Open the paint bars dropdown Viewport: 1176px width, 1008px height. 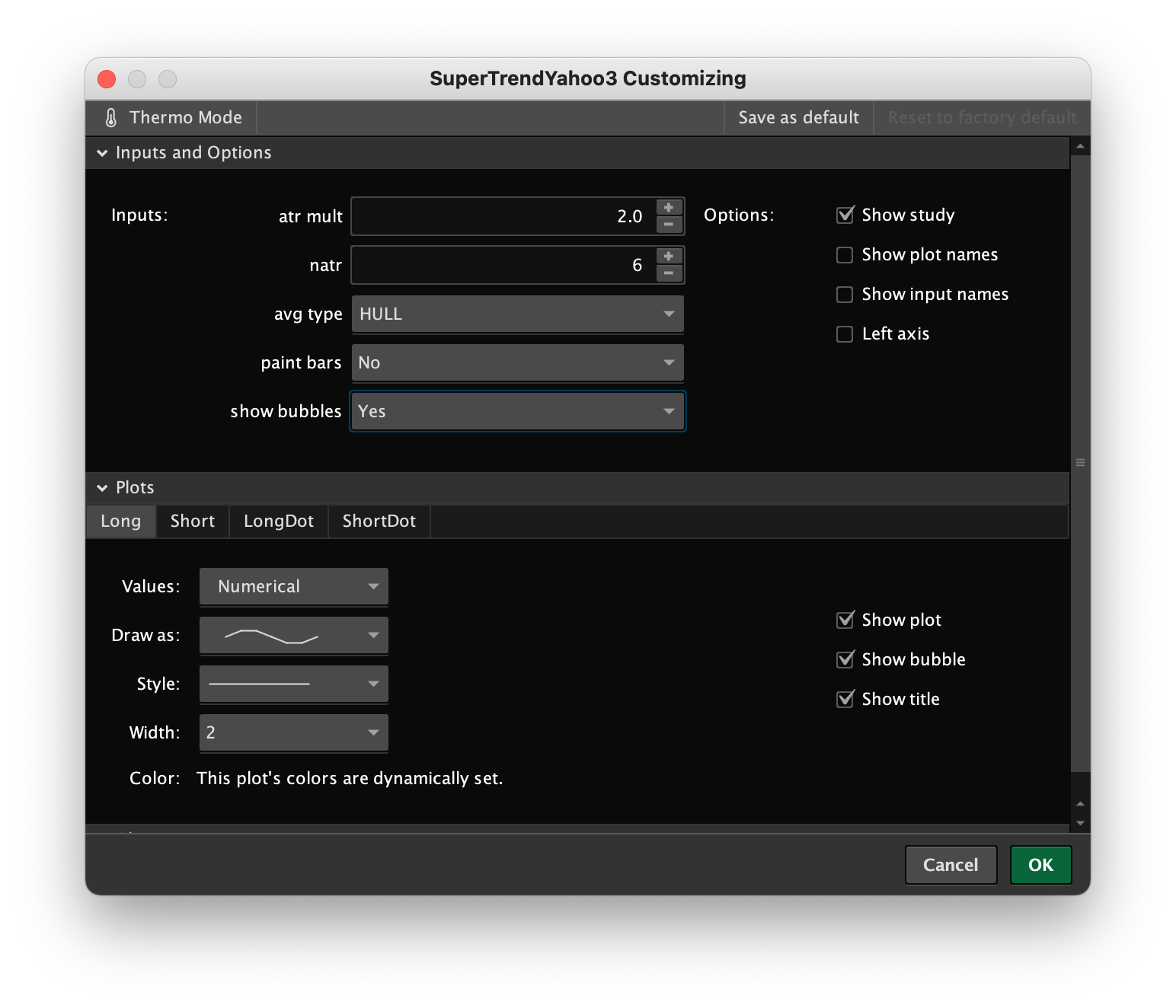coord(517,363)
